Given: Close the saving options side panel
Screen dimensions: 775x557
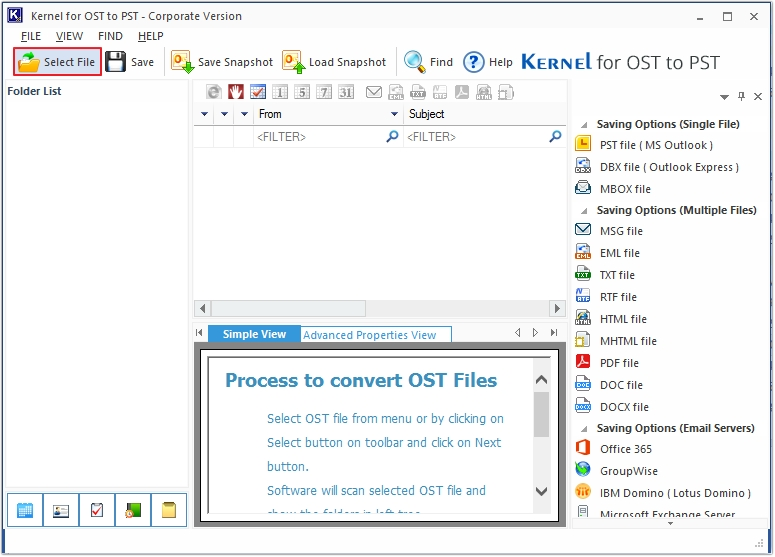Looking at the screenshot, I should coord(758,96).
